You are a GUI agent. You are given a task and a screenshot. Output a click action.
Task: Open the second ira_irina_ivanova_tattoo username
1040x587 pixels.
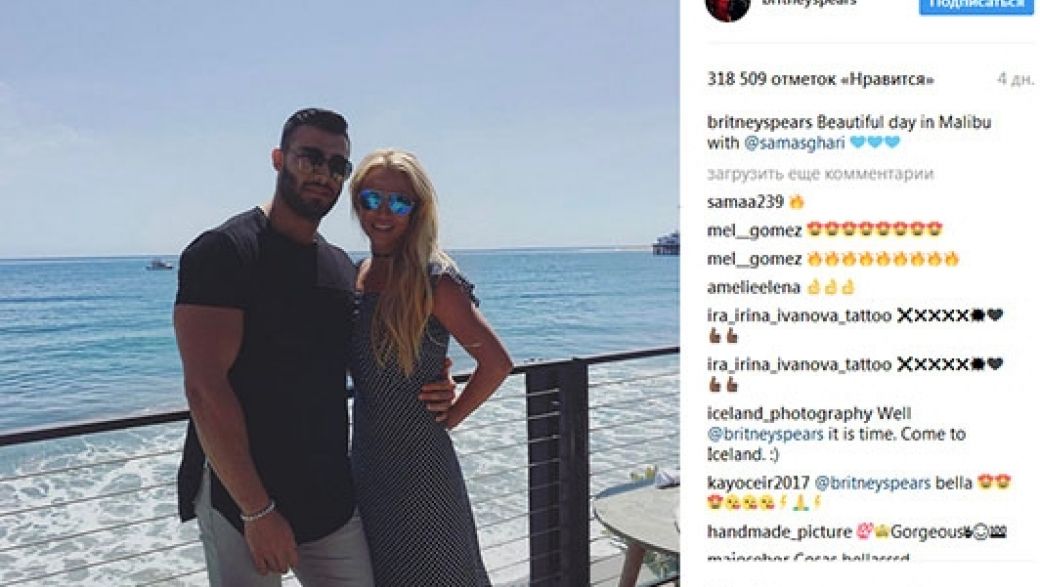click(799, 364)
